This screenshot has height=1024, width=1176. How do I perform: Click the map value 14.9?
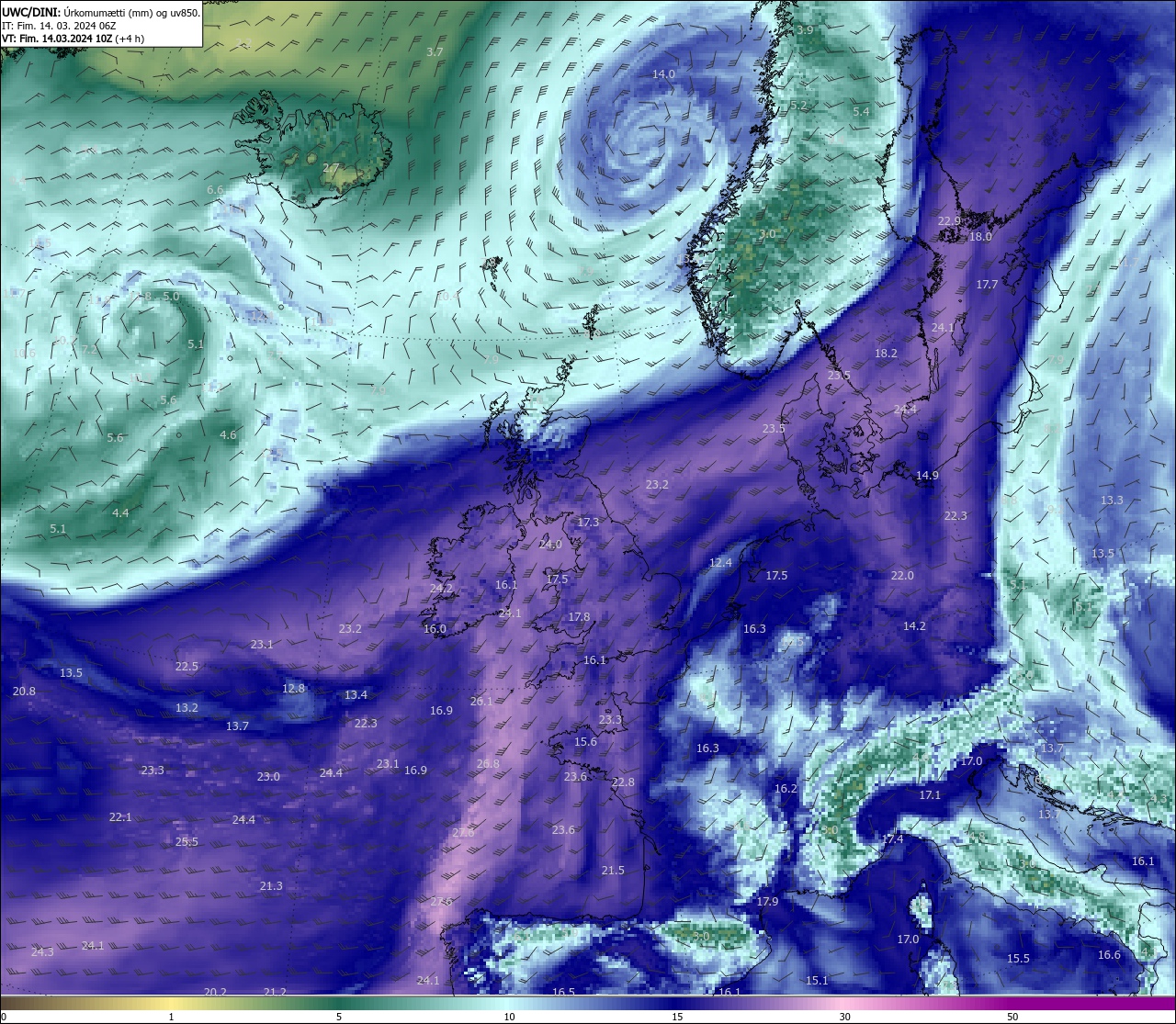tap(927, 475)
